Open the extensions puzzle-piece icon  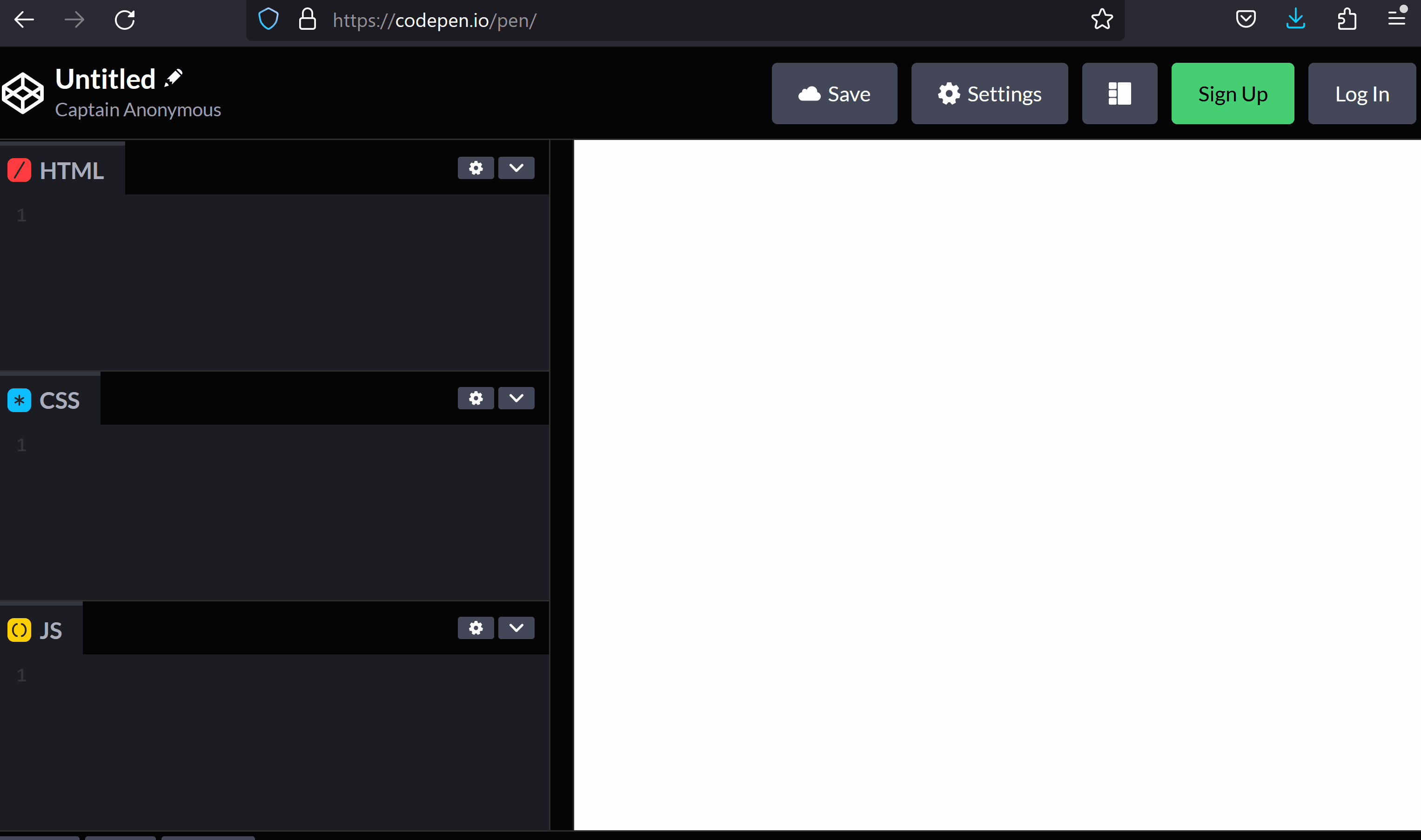tap(1346, 20)
